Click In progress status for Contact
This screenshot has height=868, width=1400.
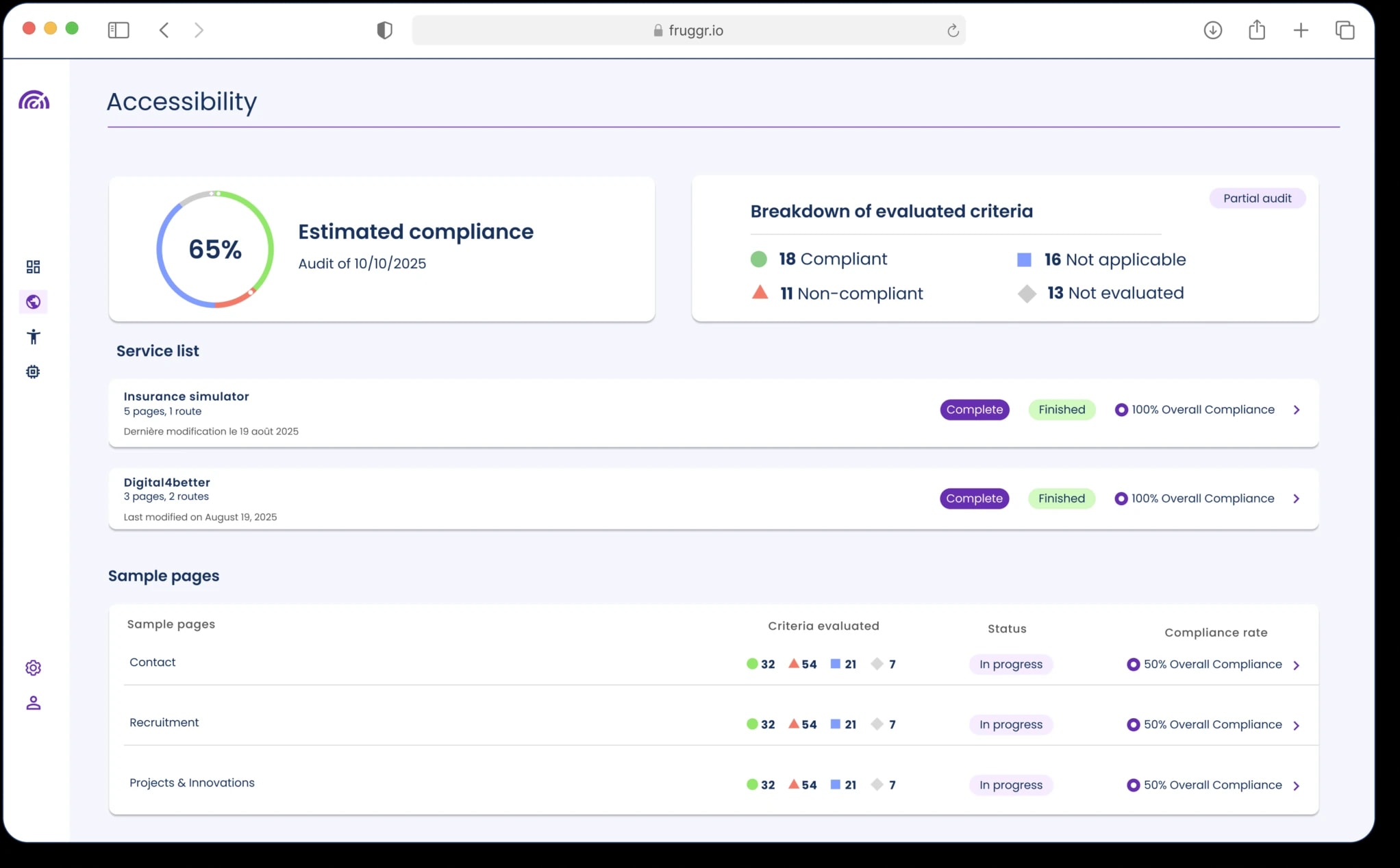pos(1011,665)
